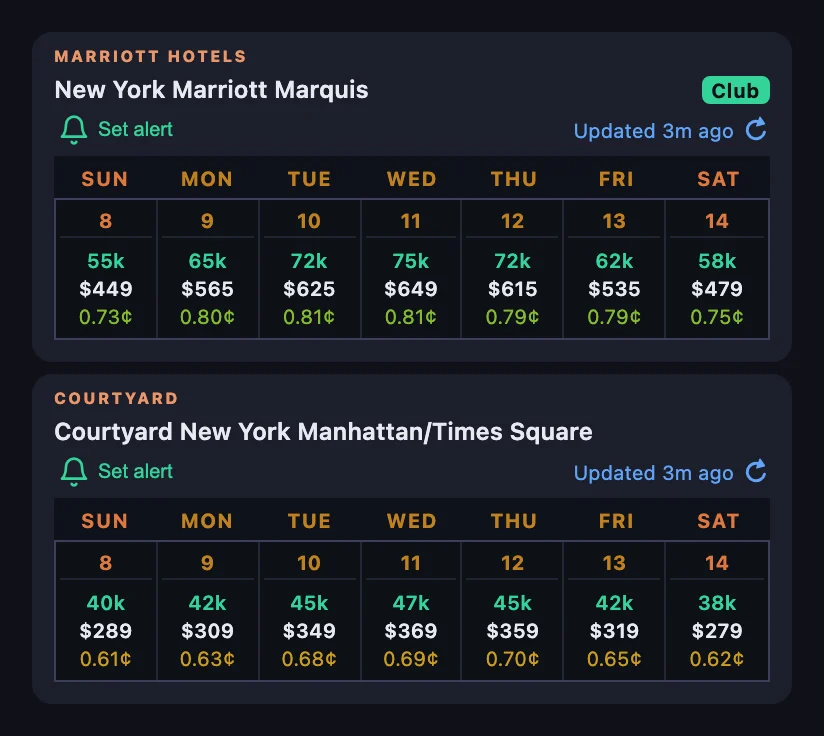Select Courtyard Friday 13 priced $319
The width and height of the screenshot is (824, 736).
[614, 611]
